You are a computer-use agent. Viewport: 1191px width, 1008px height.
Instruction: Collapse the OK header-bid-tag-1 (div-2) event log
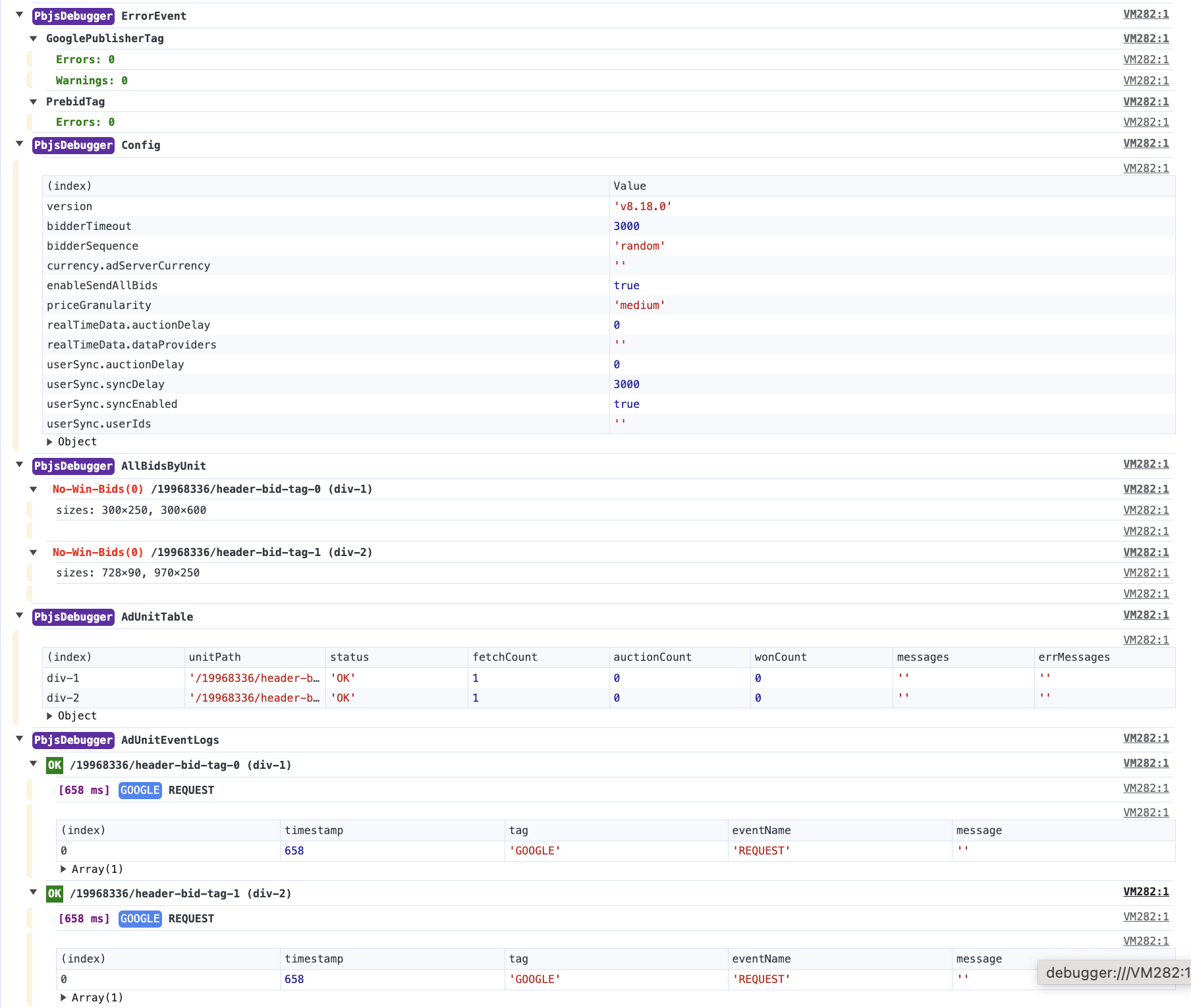click(34, 892)
